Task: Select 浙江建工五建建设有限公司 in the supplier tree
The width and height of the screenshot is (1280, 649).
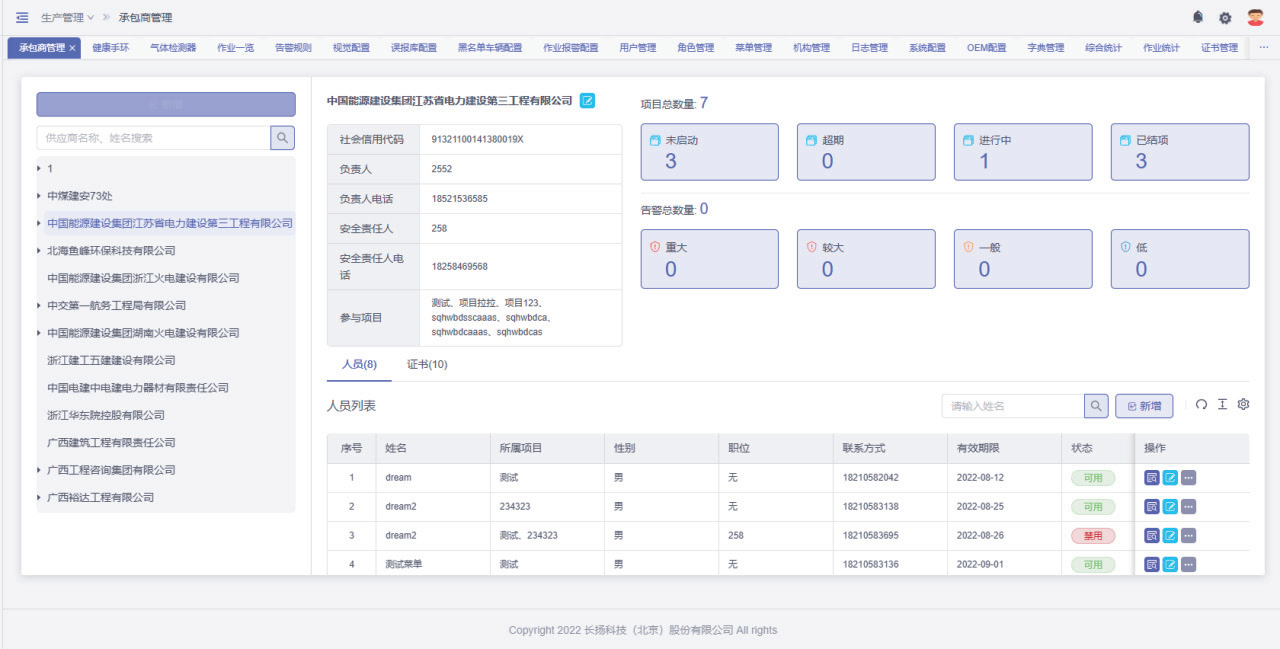Action: pos(111,360)
